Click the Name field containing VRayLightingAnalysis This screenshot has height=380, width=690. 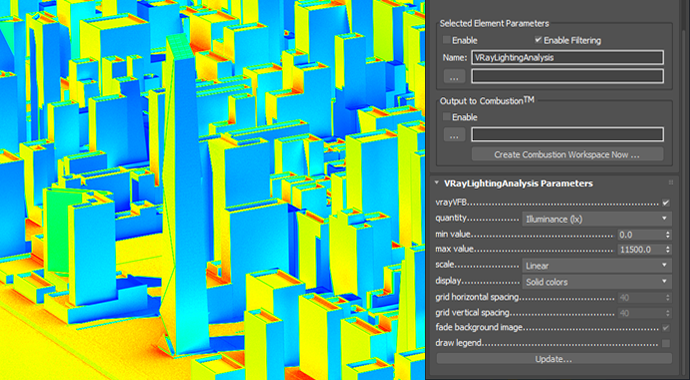click(567, 58)
